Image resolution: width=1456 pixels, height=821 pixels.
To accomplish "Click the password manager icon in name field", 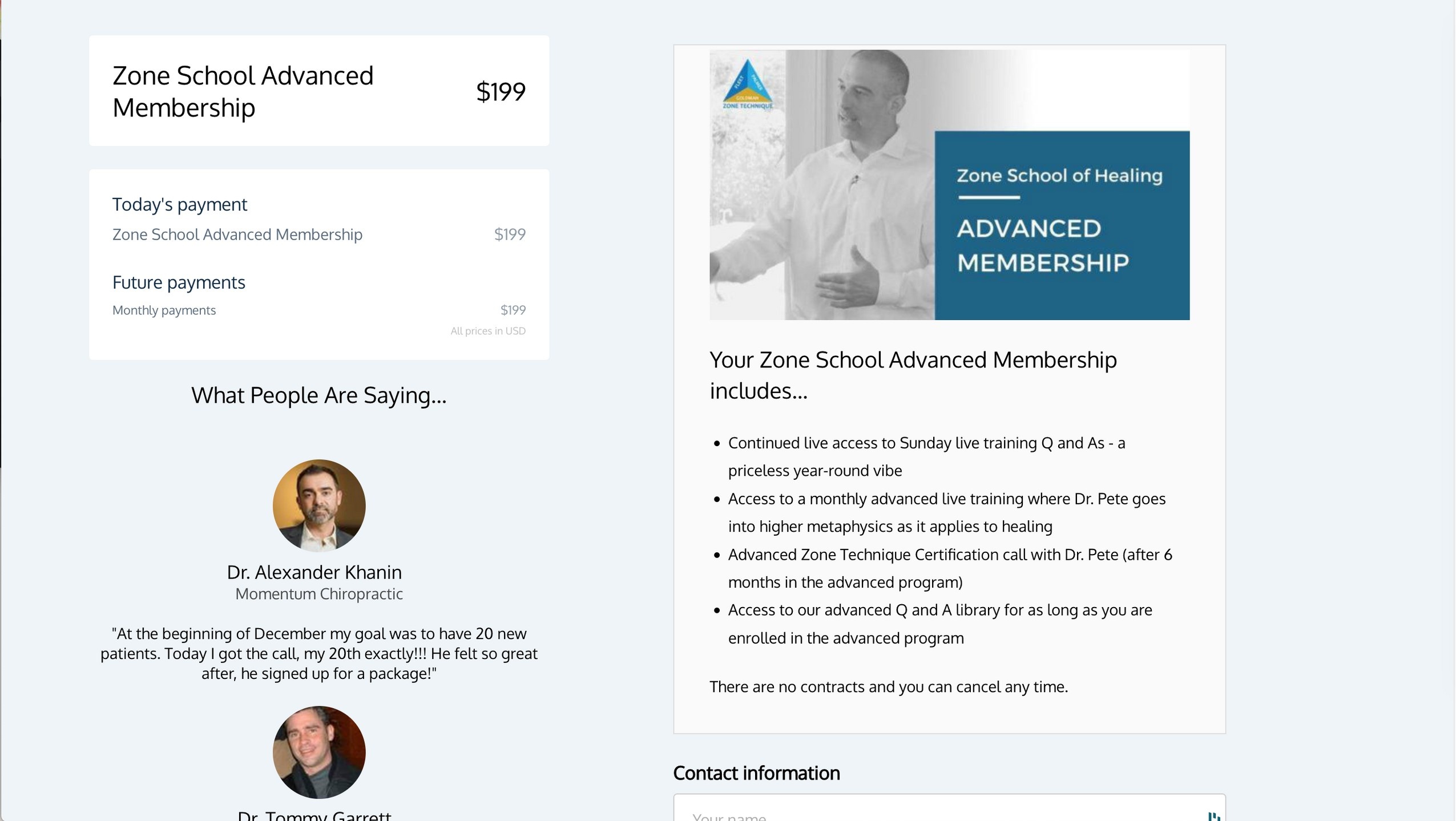I will [x=1214, y=816].
